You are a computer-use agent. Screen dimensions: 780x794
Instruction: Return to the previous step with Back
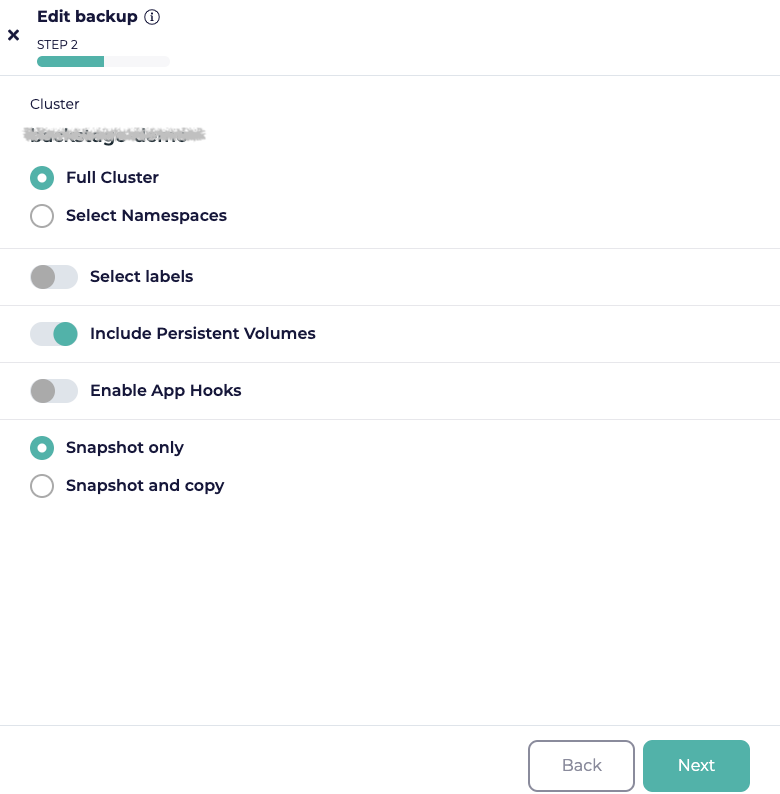pyautogui.click(x=581, y=765)
